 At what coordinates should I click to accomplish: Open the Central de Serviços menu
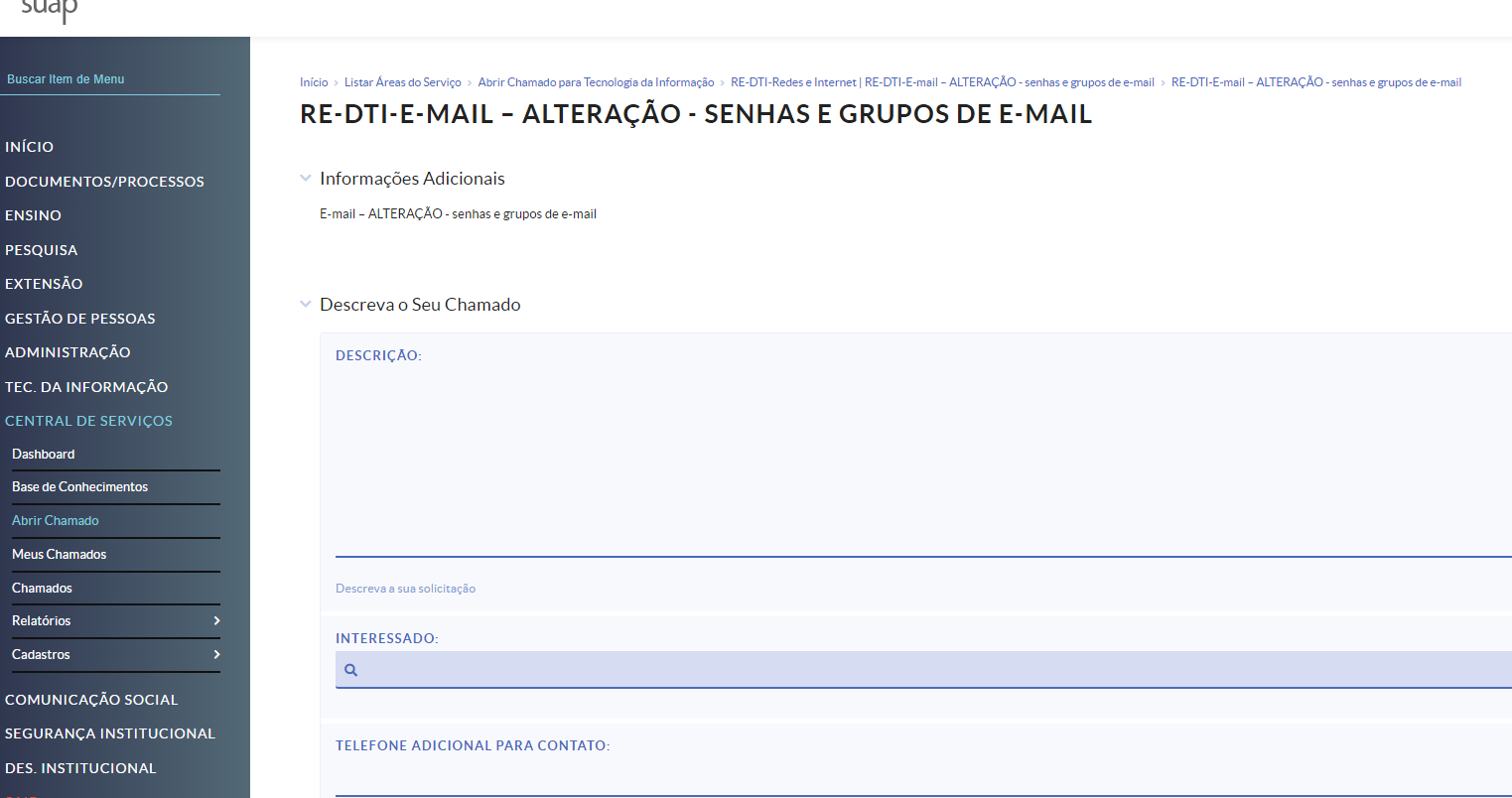tap(88, 421)
